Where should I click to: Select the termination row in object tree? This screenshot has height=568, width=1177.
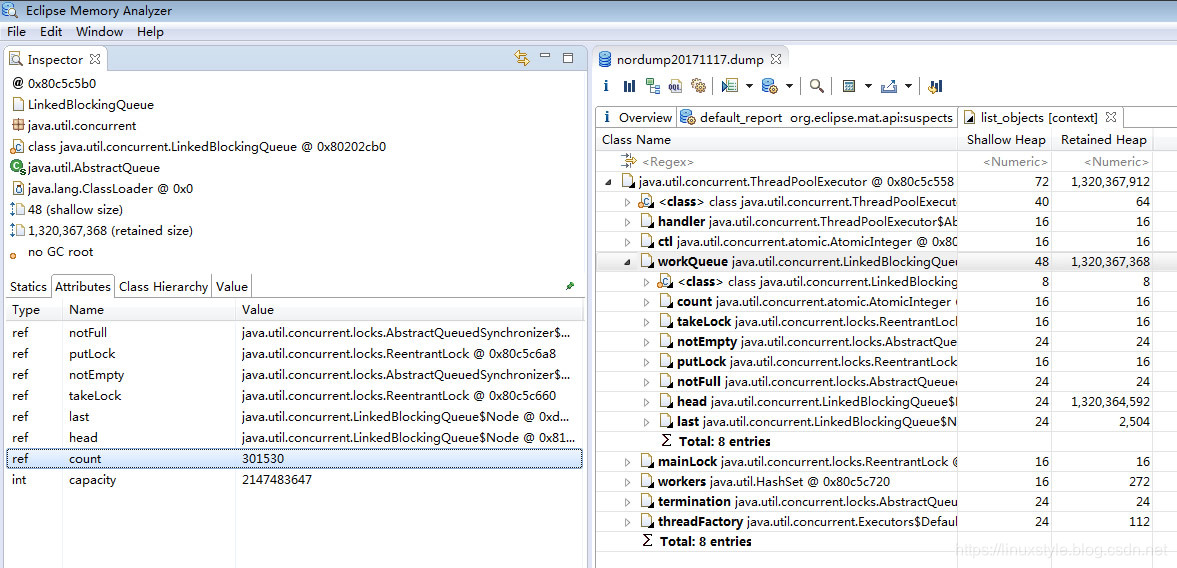click(875, 501)
